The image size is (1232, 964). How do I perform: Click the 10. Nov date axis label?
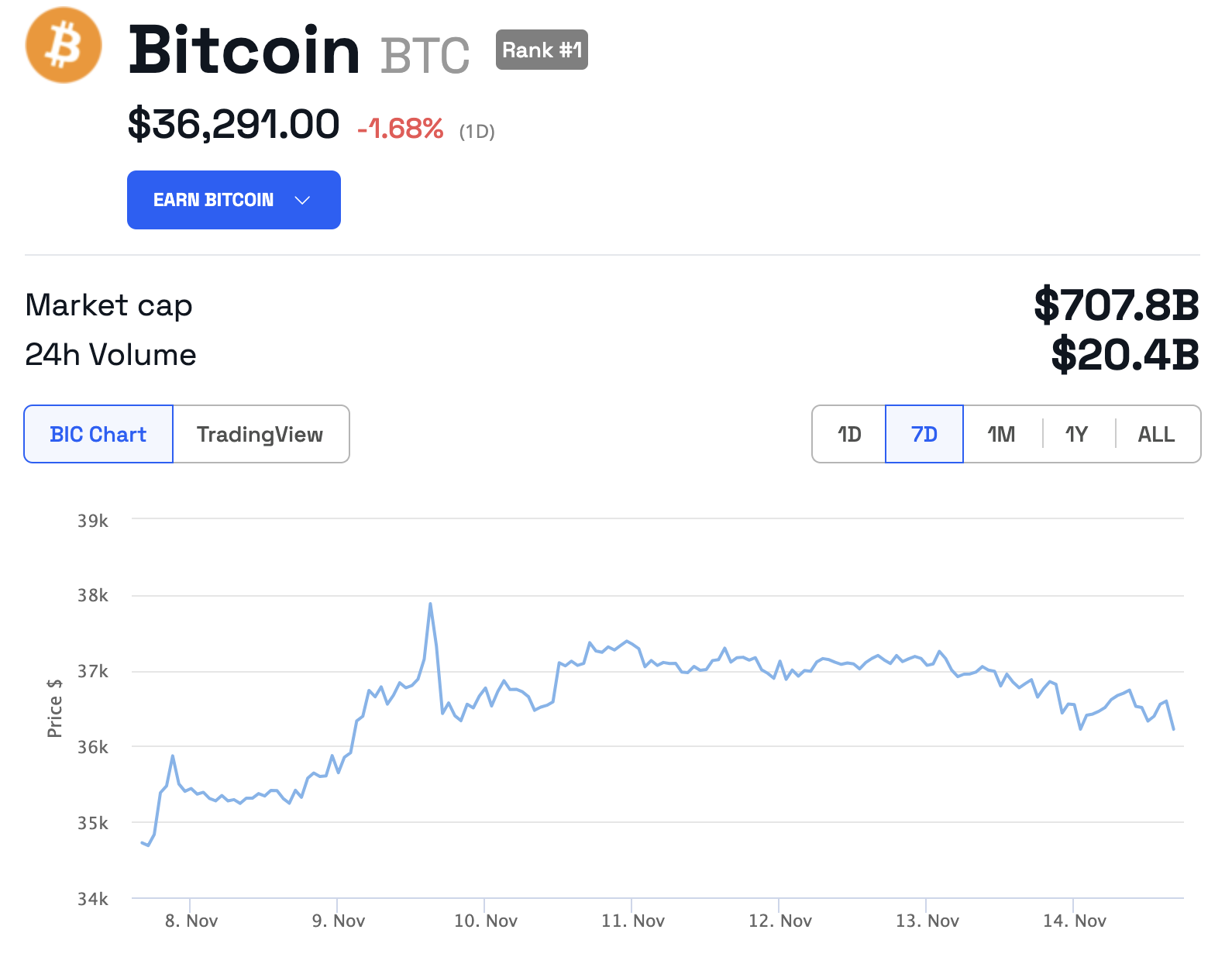click(x=486, y=921)
